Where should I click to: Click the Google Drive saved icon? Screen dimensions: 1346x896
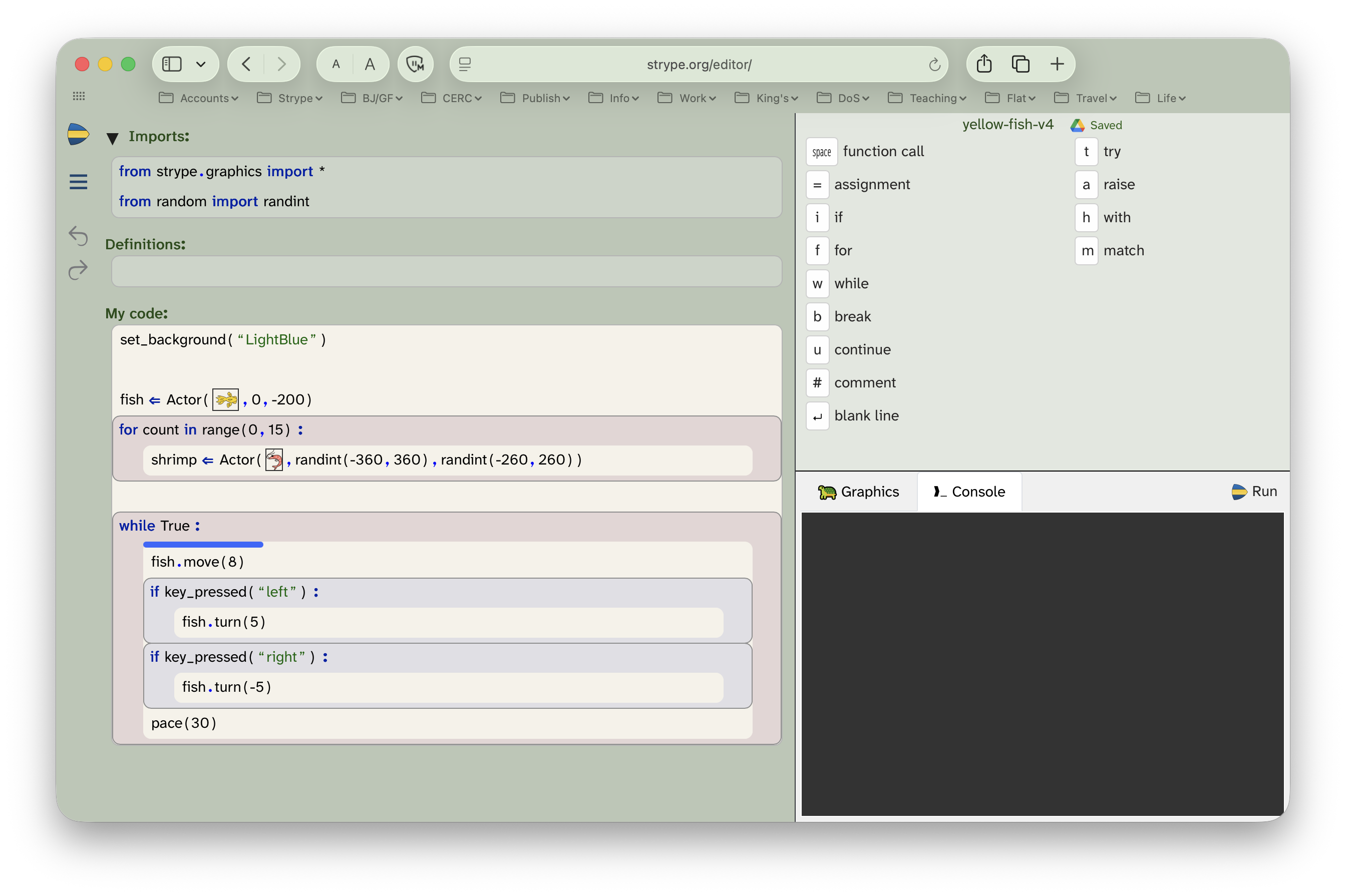(1077, 125)
